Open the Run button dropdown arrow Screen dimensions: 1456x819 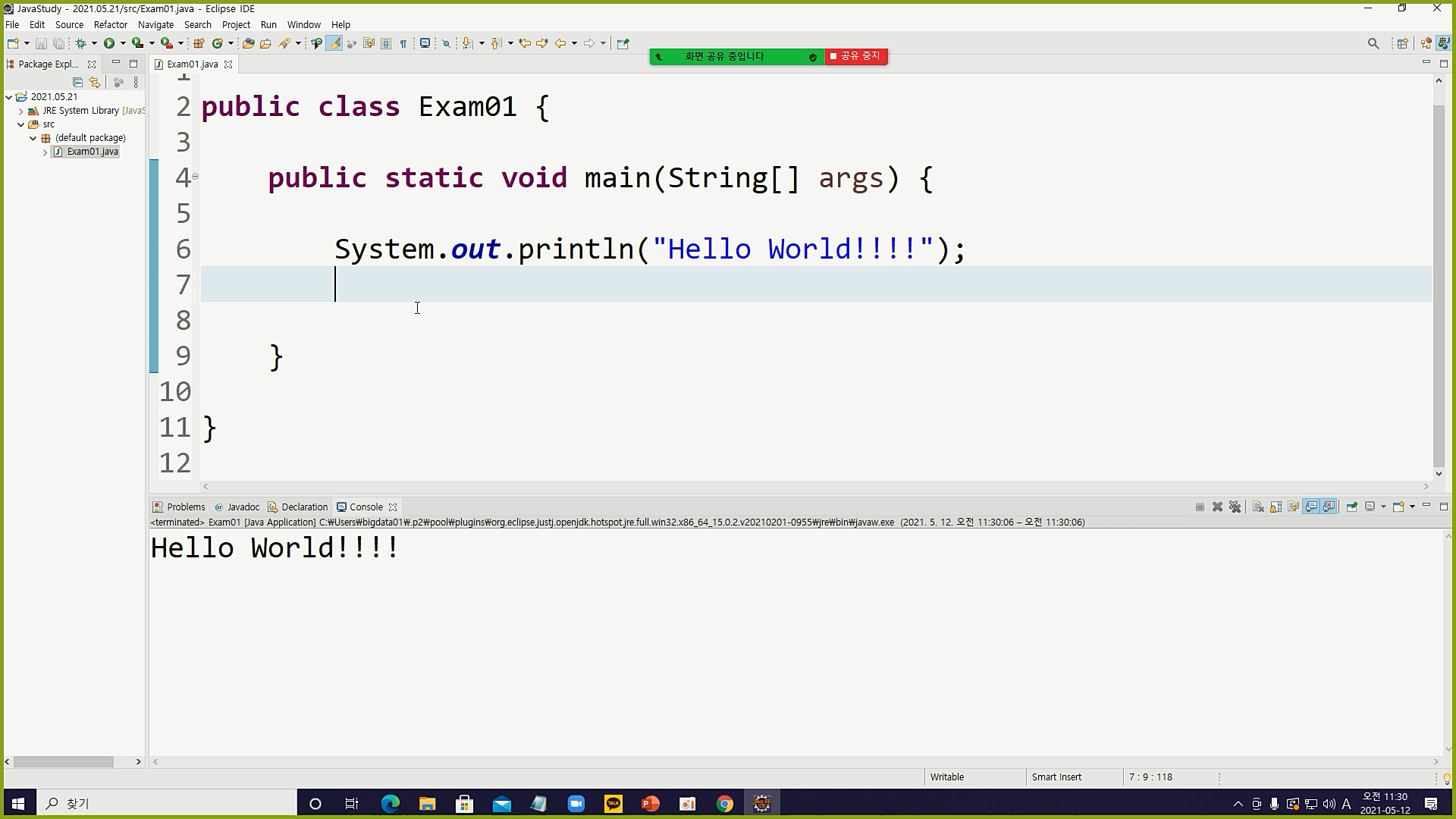[x=123, y=43]
